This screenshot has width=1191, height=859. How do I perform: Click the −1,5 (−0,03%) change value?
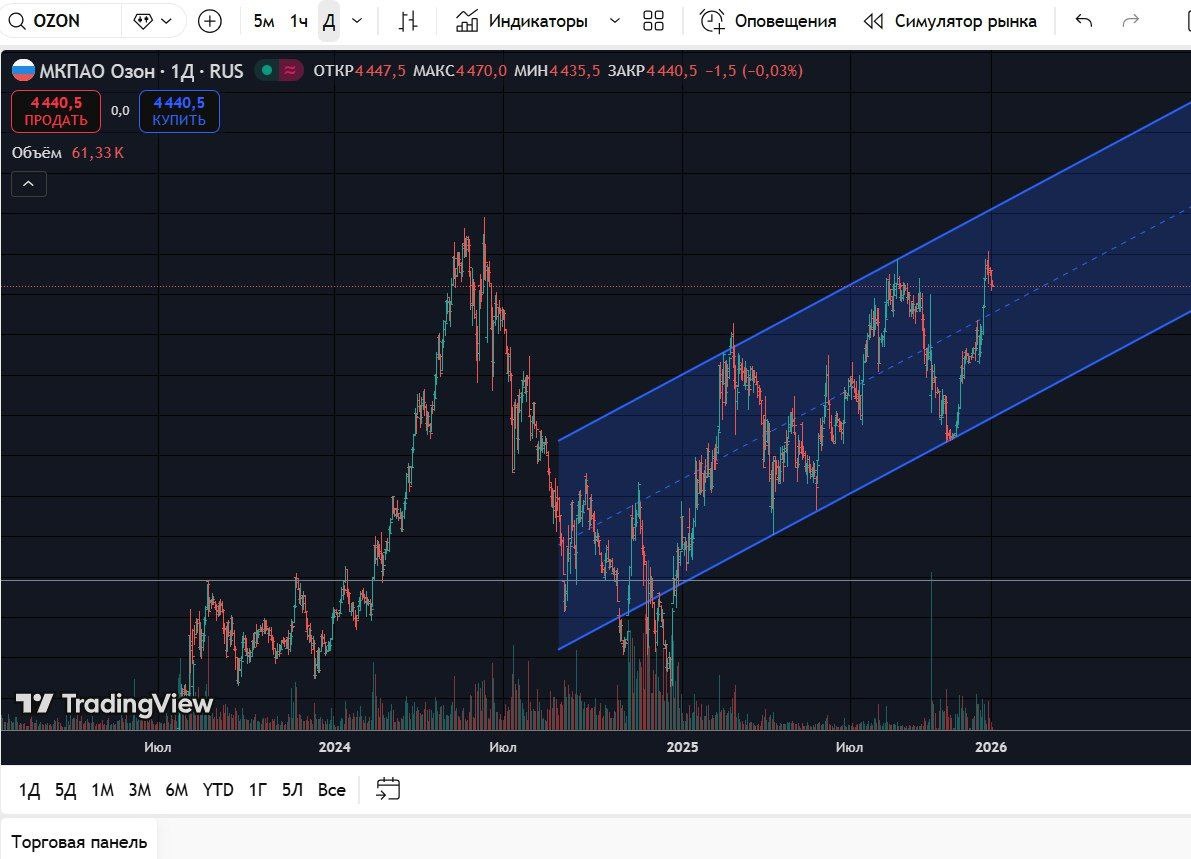tap(754, 71)
